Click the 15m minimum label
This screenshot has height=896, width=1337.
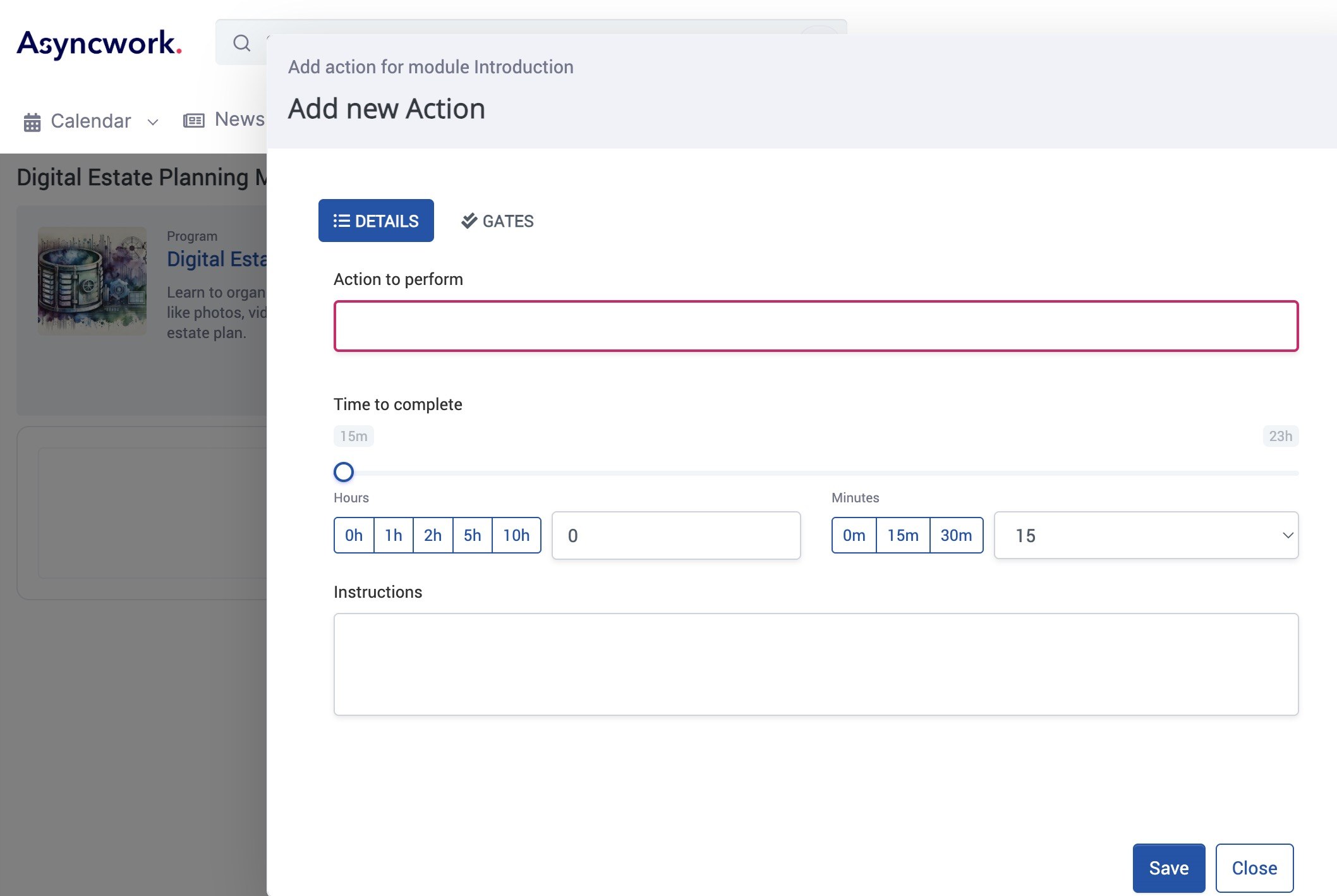click(354, 436)
